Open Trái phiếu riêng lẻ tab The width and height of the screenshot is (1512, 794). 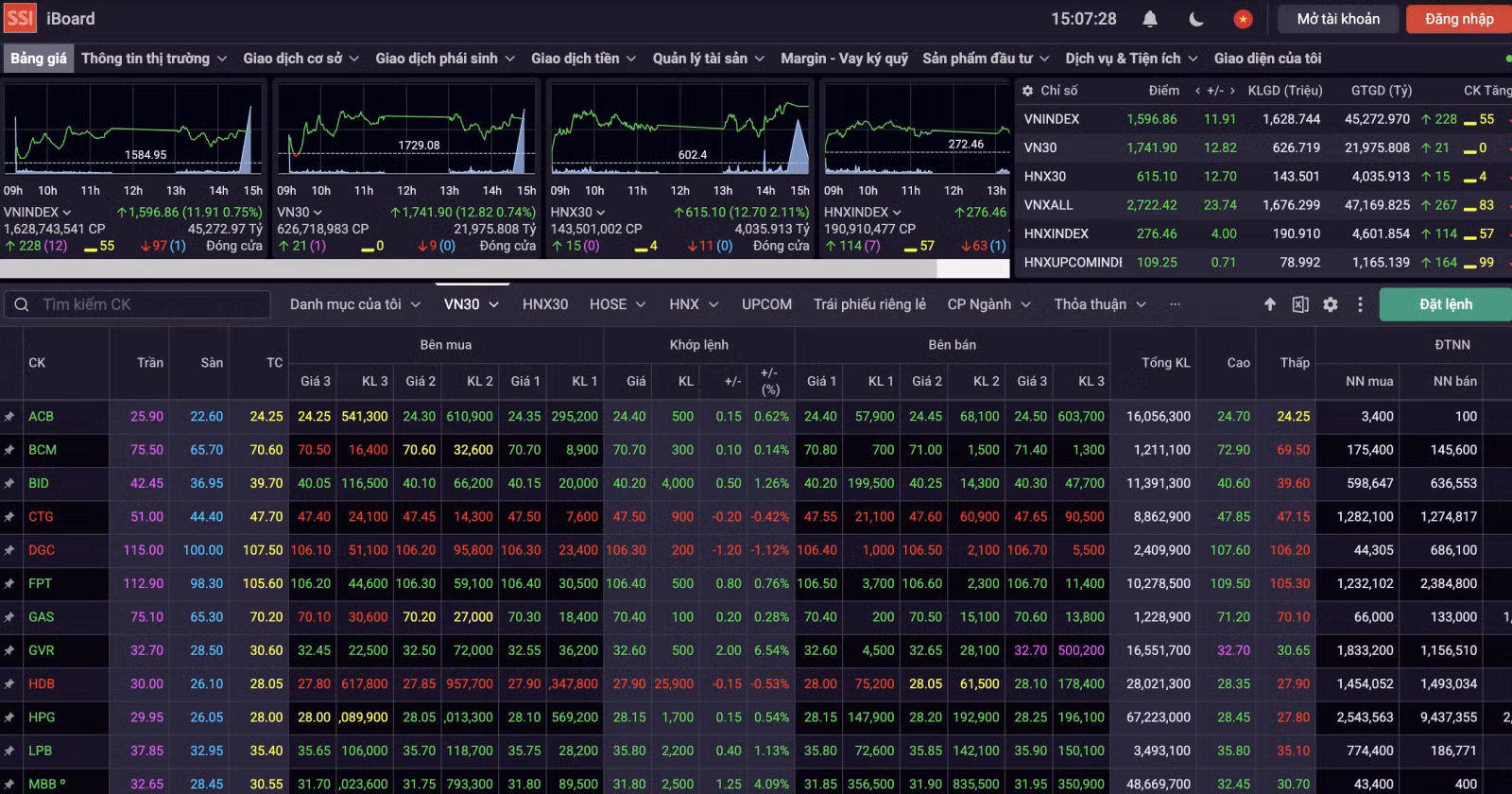[x=869, y=304]
